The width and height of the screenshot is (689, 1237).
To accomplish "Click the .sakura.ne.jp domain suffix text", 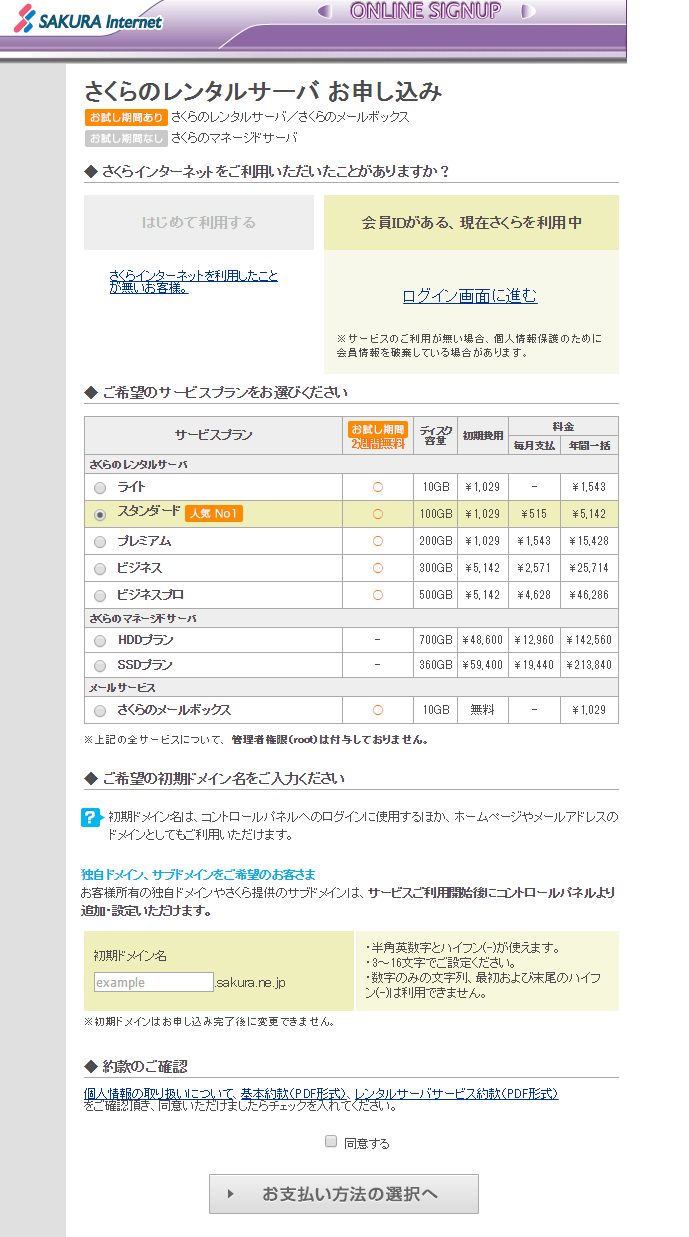I will coord(250,983).
